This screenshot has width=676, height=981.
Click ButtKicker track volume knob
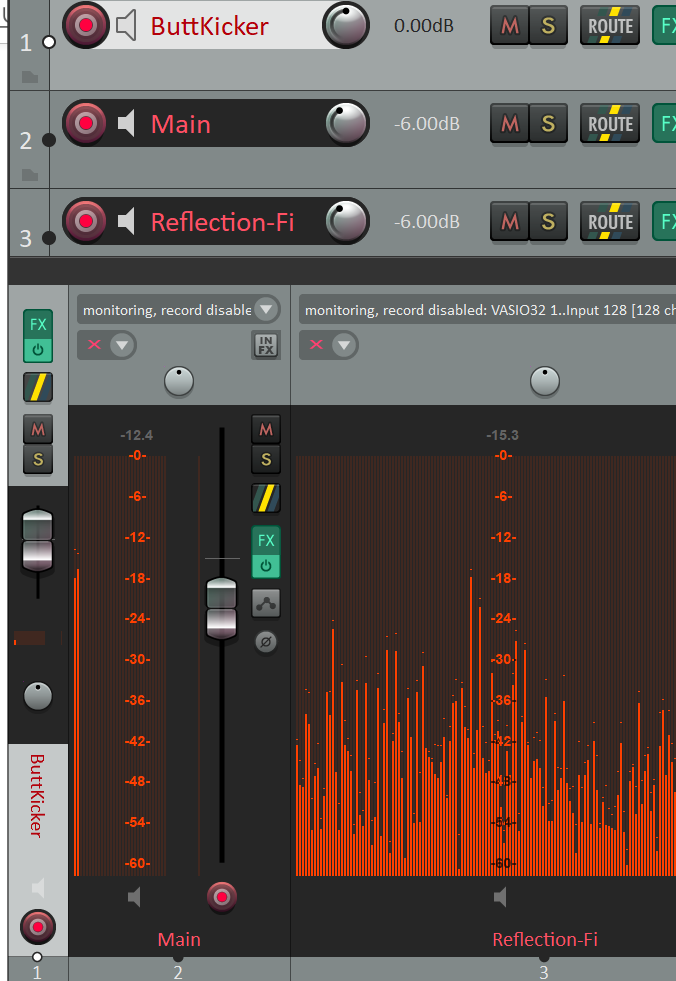tap(346, 25)
